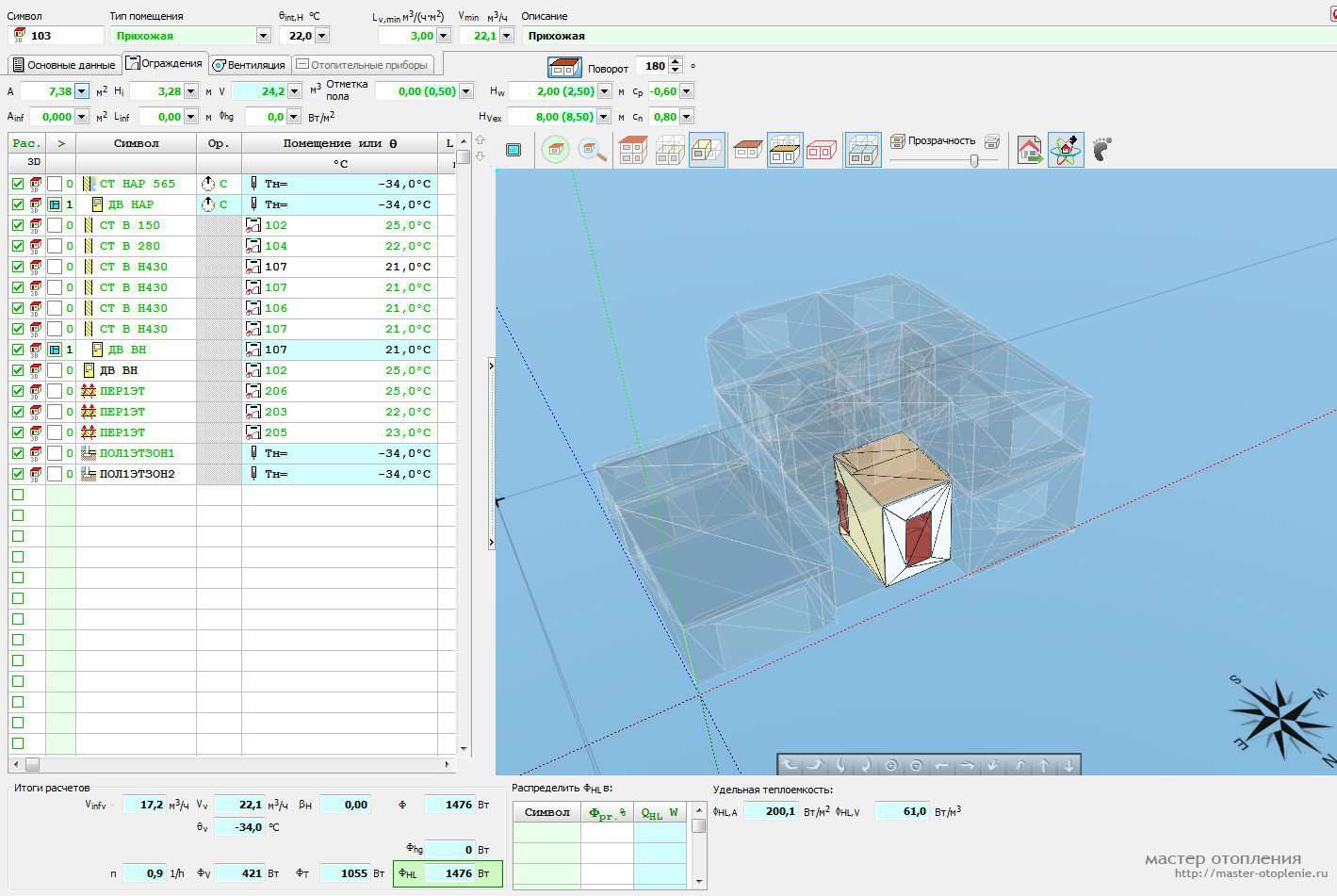Open the Hi height dropdown showing 3,28
Screen dimensions: 1337x896
pyautogui.click(x=191, y=91)
